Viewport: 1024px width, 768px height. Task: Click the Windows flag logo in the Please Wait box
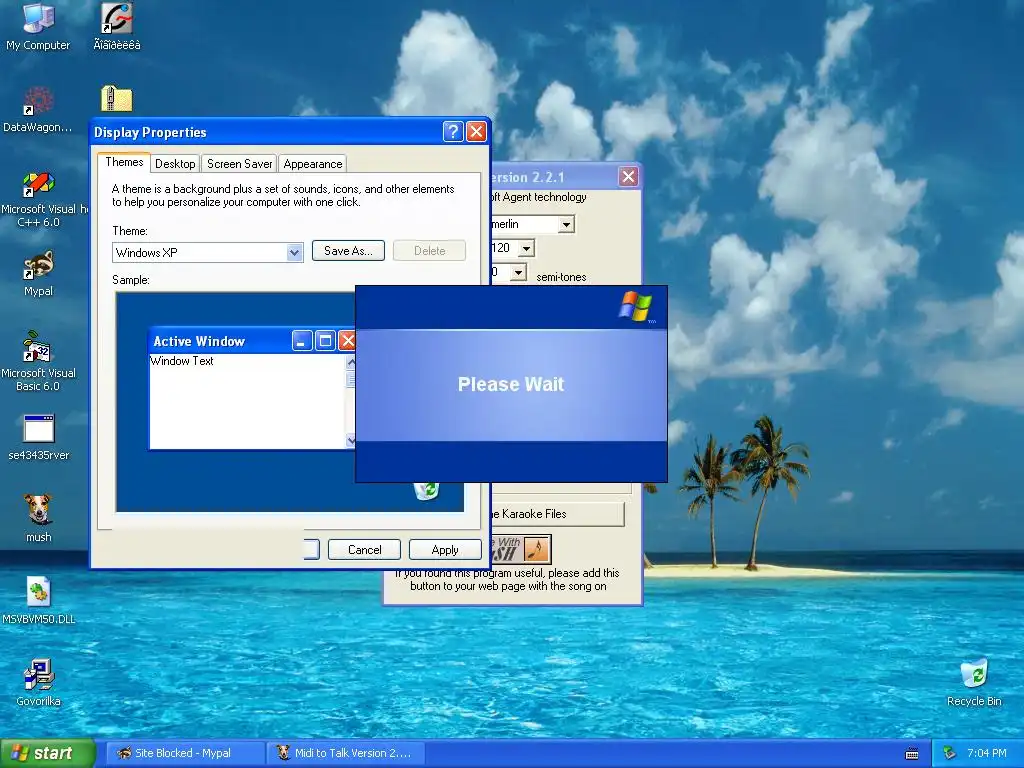pyautogui.click(x=635, y=307)
